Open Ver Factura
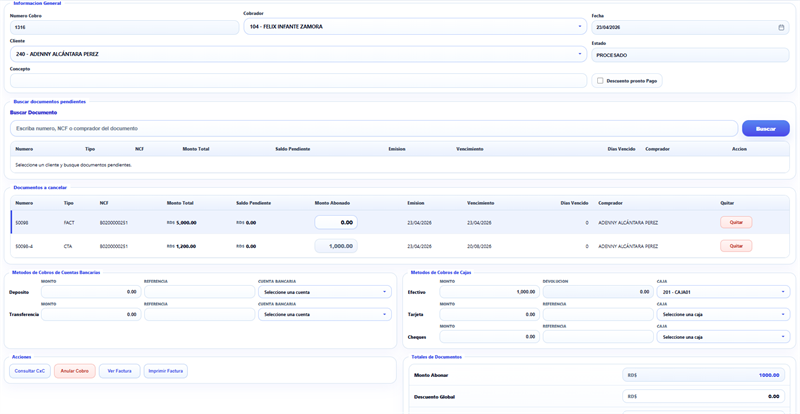 tap(119, 371)
